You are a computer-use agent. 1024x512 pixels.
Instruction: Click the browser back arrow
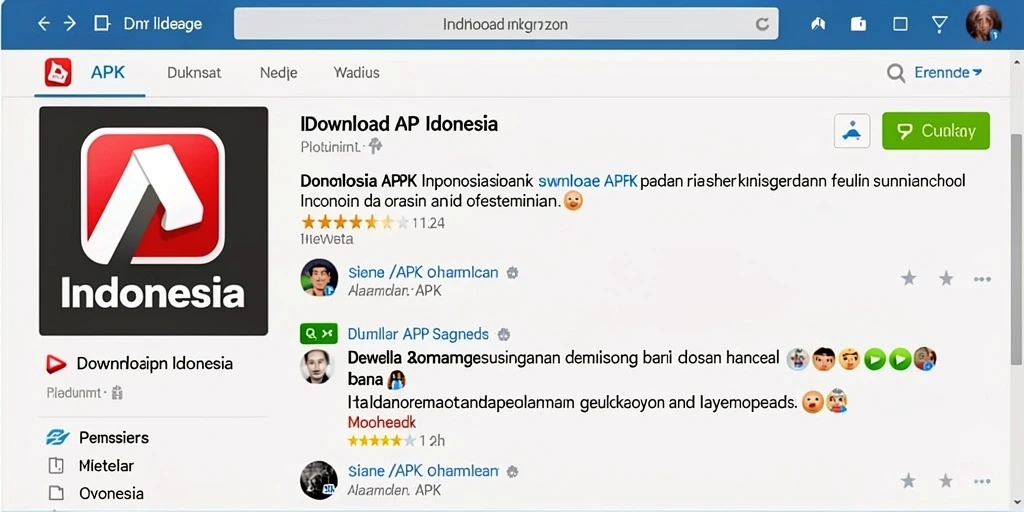point(44,24)
